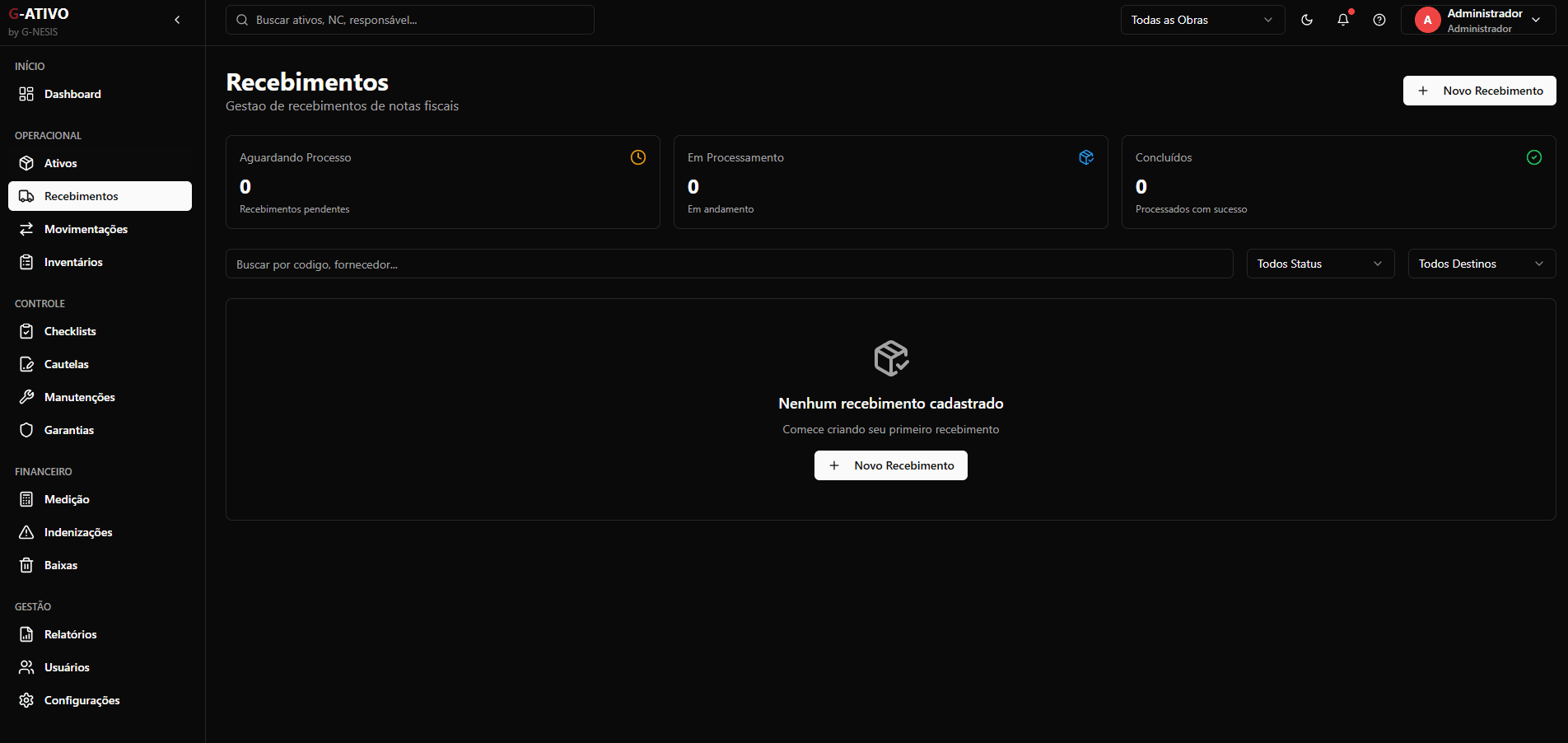Image resolution: width=1568 pixels, height=743 pixels.
Task: Open Configurações from the sidebar
Action: [82, 700]
